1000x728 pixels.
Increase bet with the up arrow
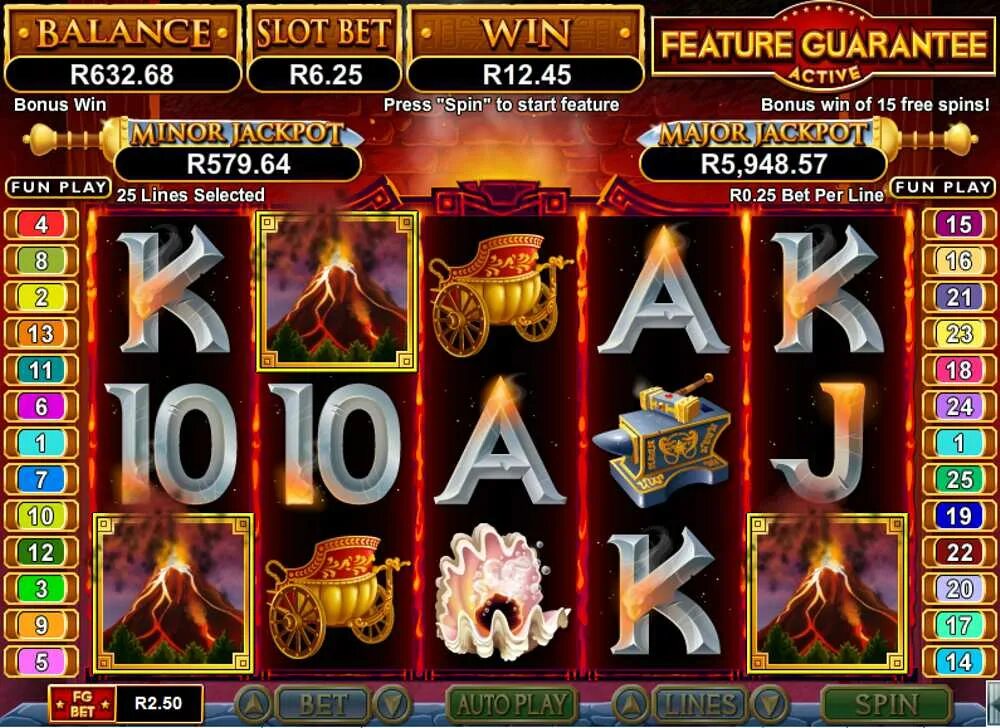(x=254, y=705)
